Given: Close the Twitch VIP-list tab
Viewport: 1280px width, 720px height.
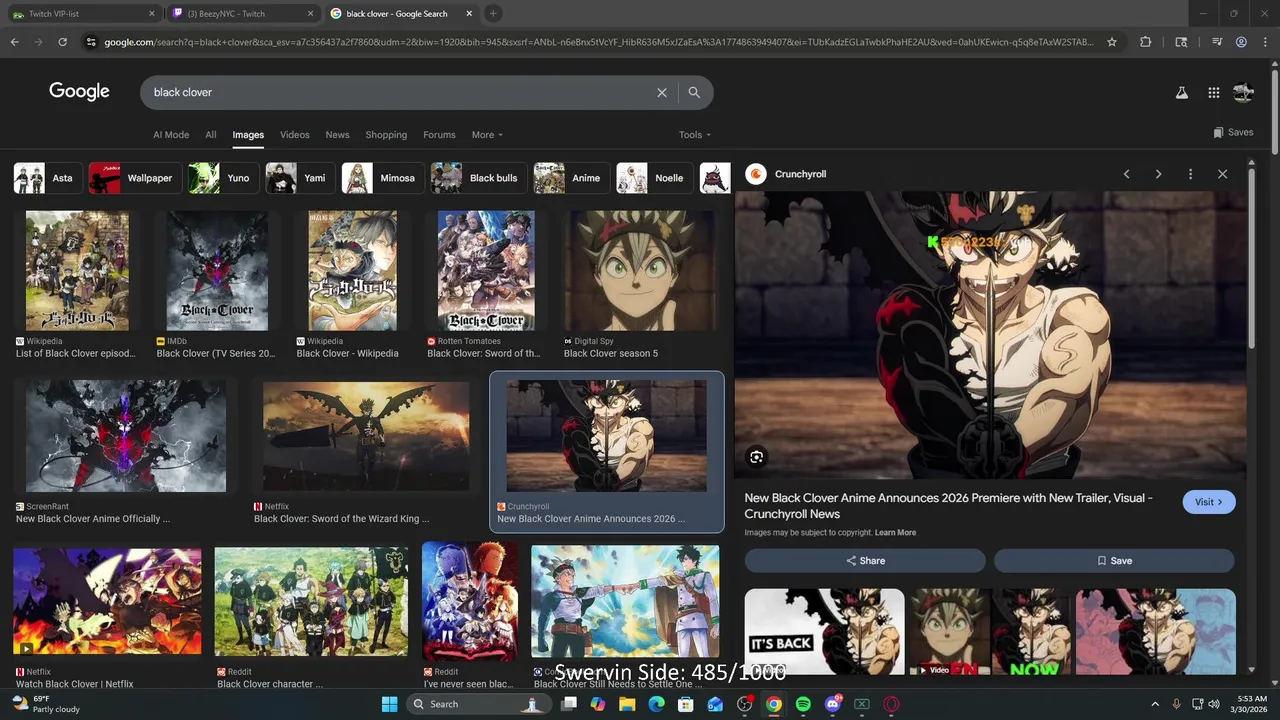Looking at the screenshot, I should coord(152,14).
